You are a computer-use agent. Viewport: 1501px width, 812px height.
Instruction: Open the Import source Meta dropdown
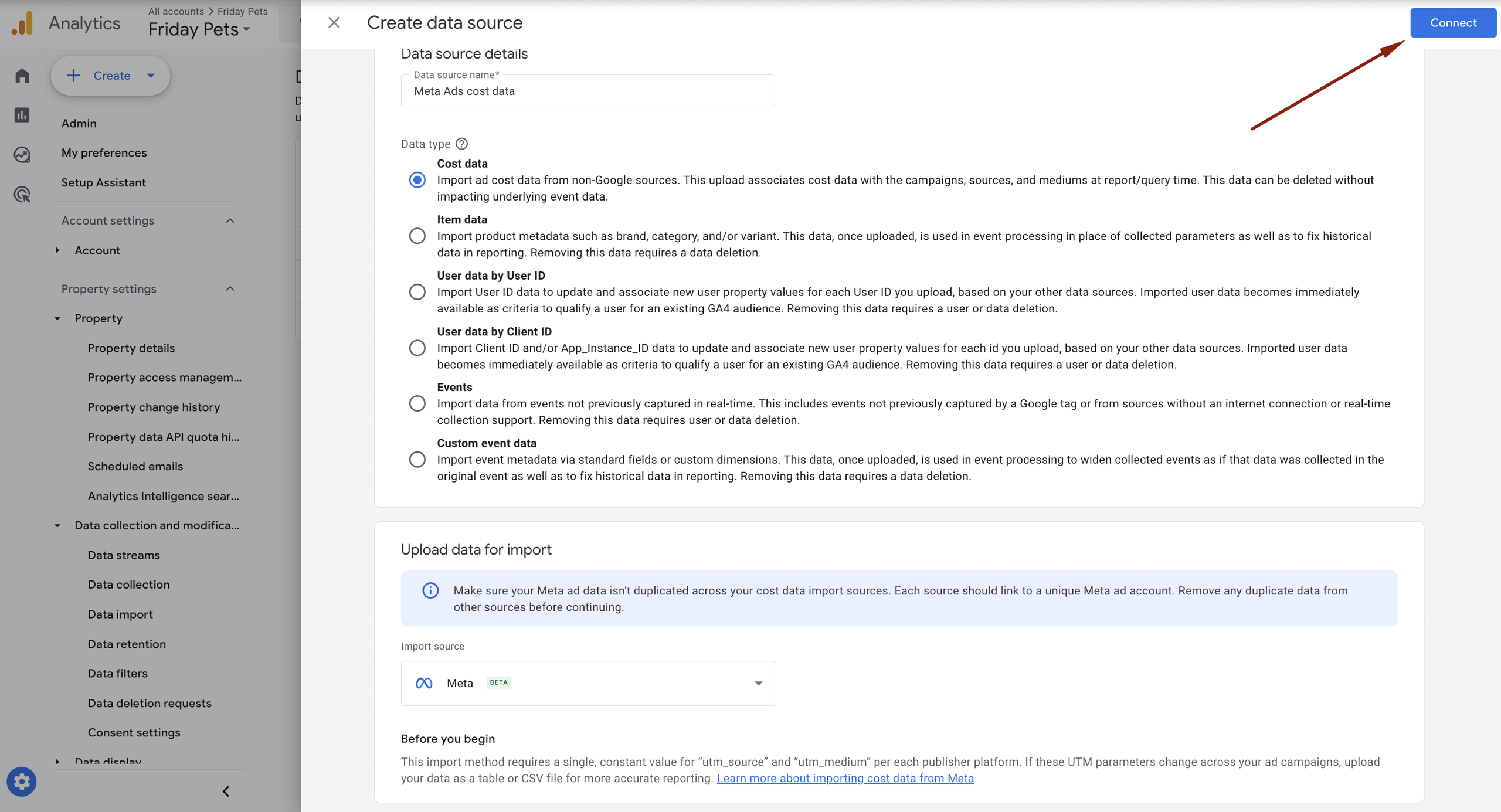coord(588,683)
